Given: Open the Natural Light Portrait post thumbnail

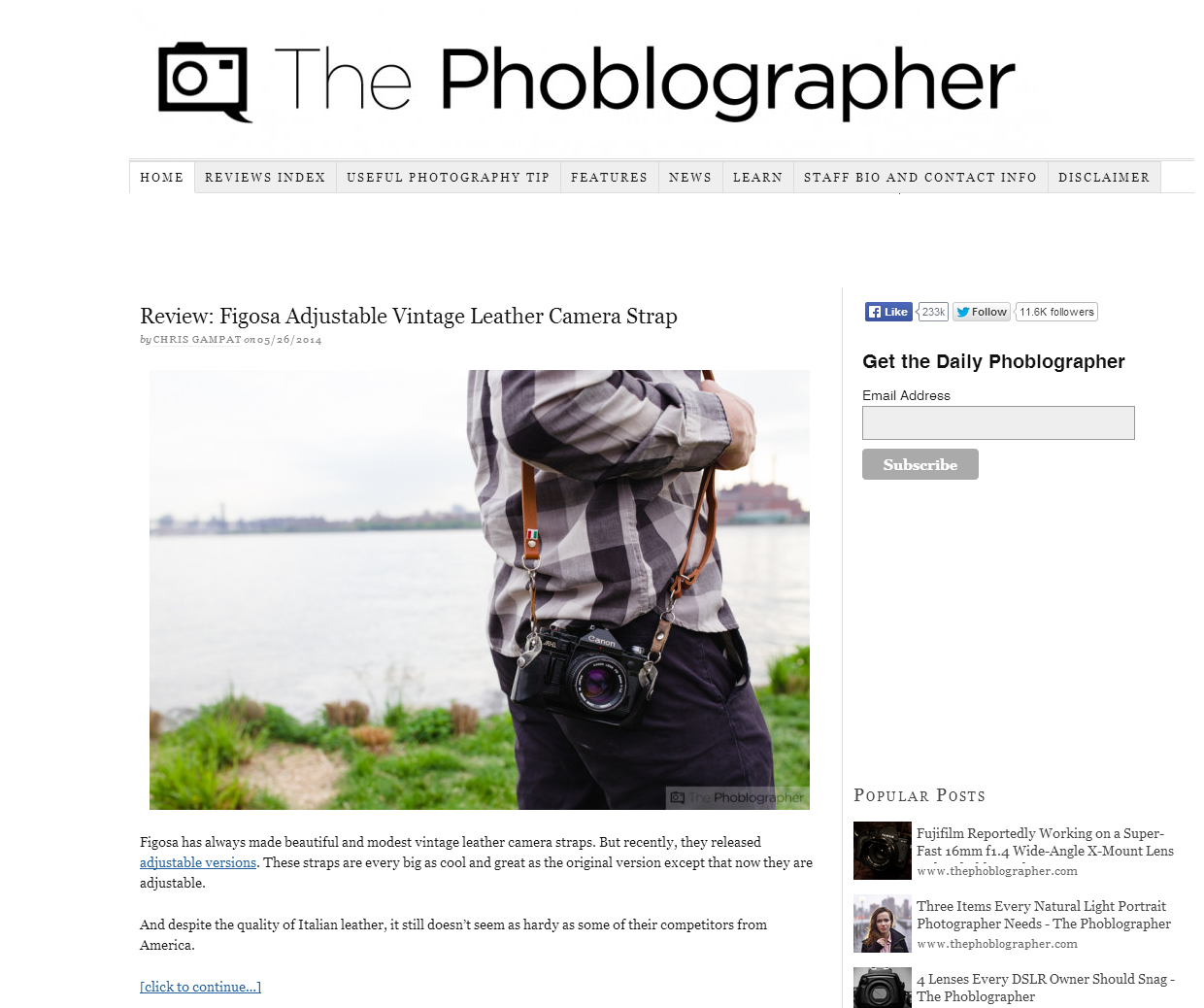Looking at the screenshot, I should [883, 924].
